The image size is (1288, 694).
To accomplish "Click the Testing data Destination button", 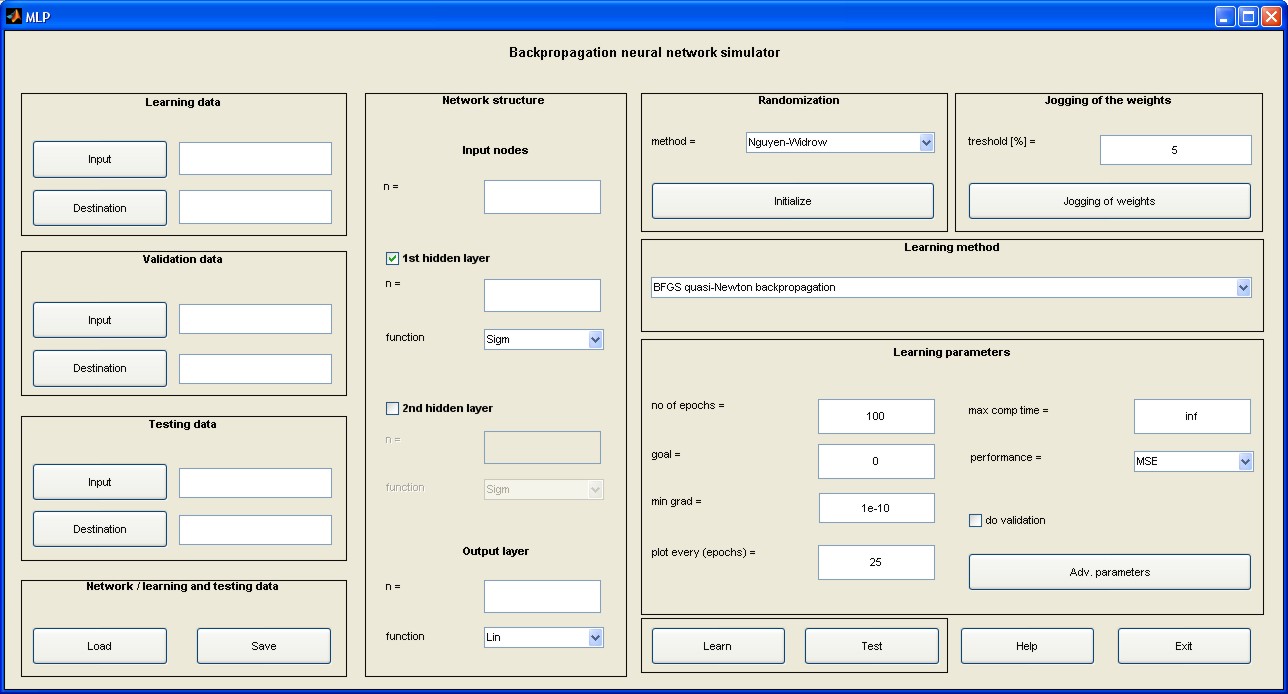I will click(x=100, y=529).
